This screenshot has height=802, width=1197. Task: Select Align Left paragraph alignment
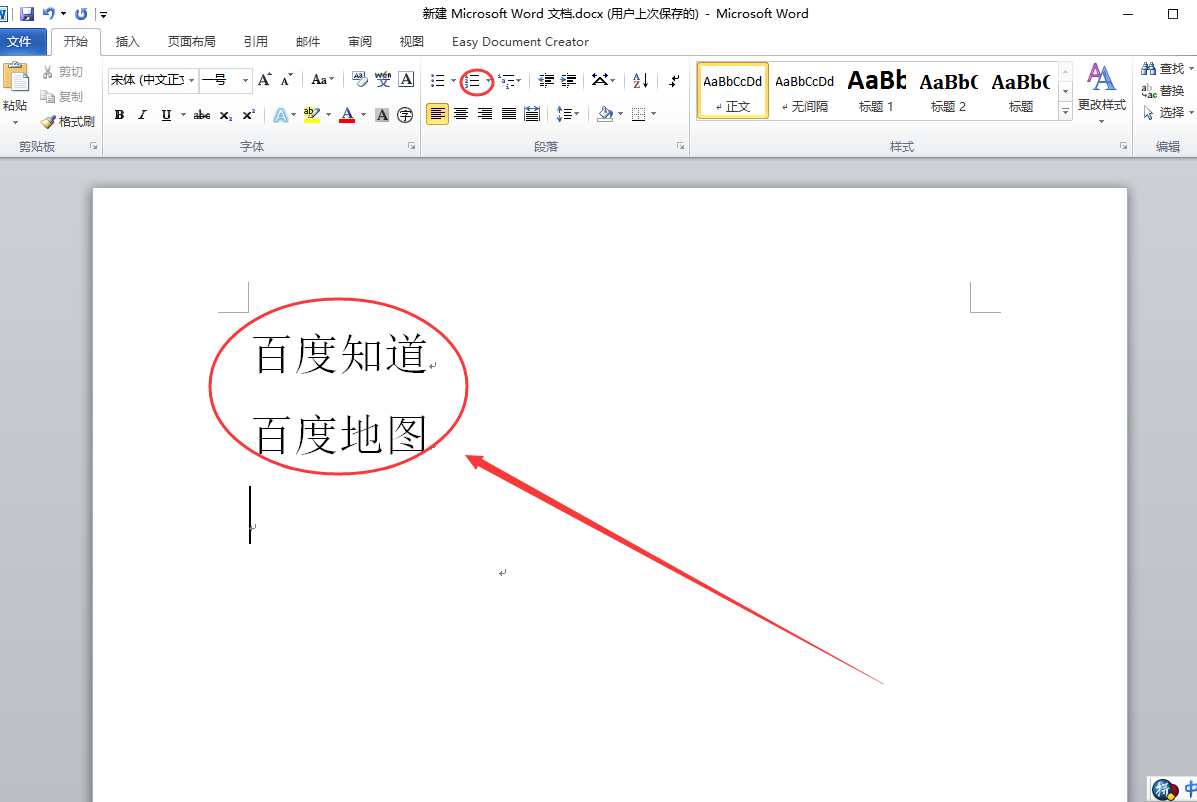[x=437, y=114]
